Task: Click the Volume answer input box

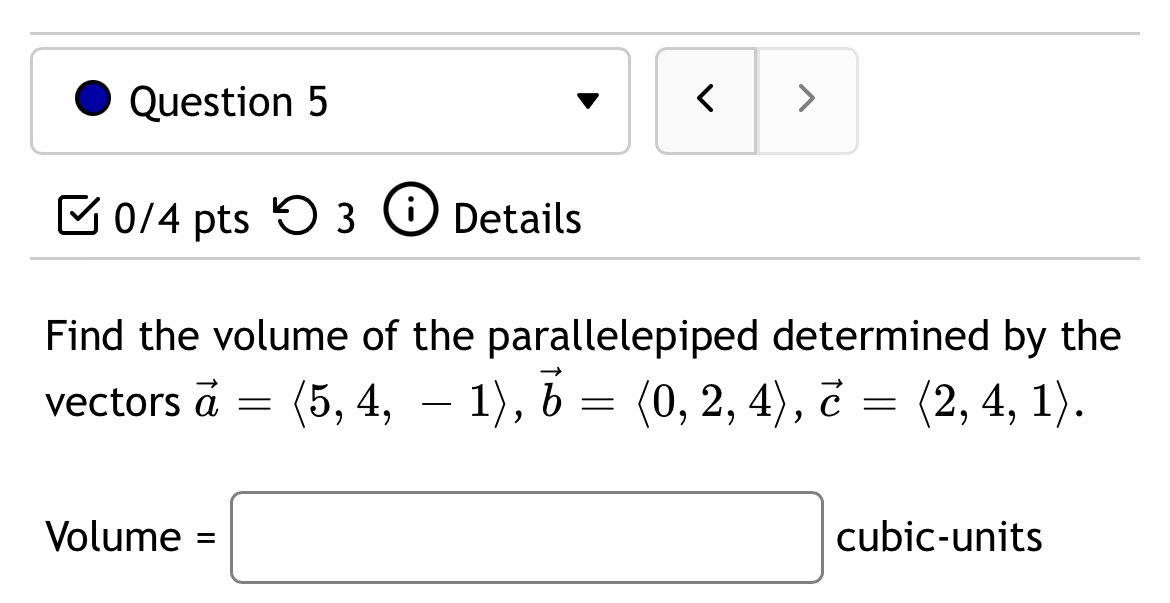Action: [527, 537]
